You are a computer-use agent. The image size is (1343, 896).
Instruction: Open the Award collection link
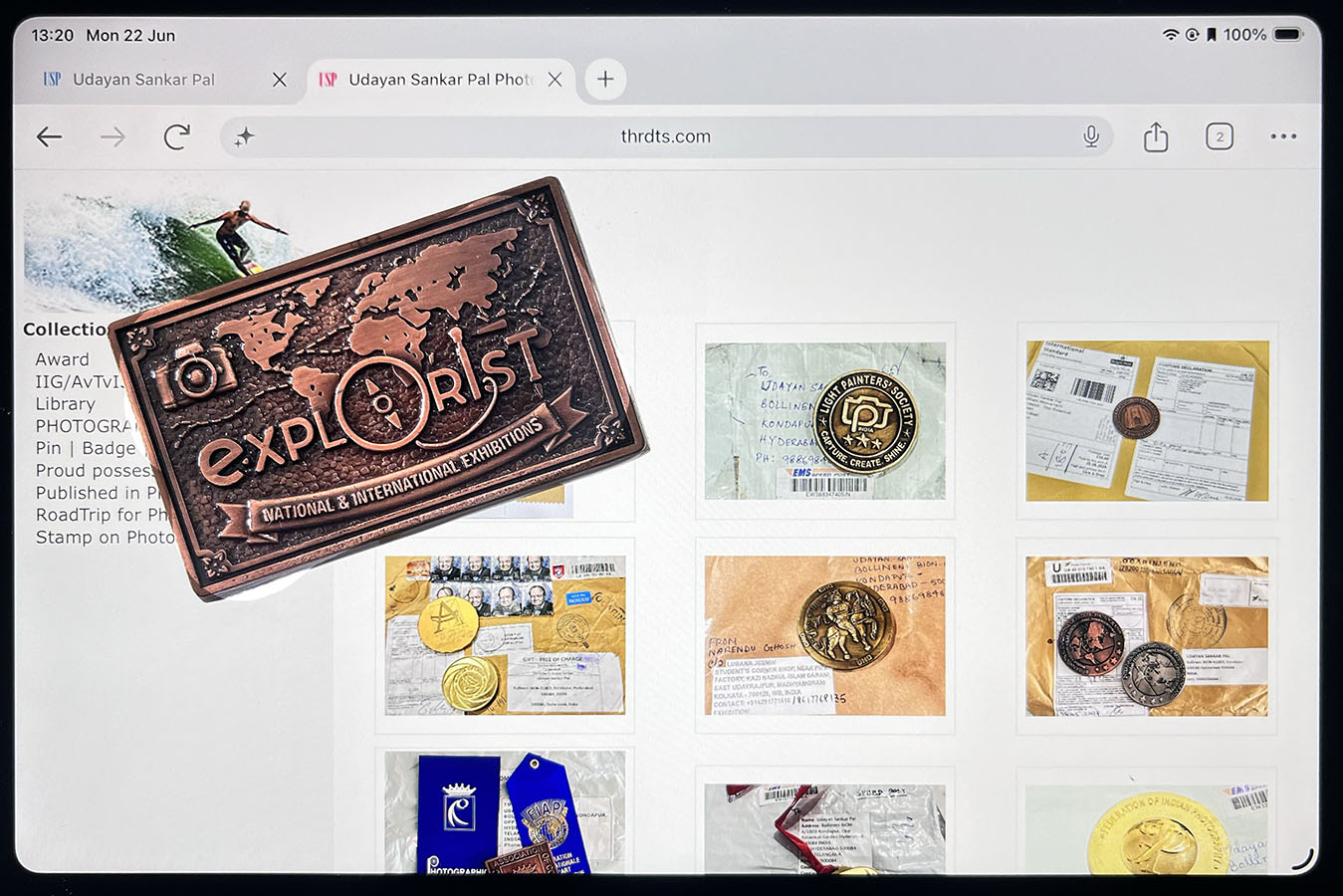(62, 359)
